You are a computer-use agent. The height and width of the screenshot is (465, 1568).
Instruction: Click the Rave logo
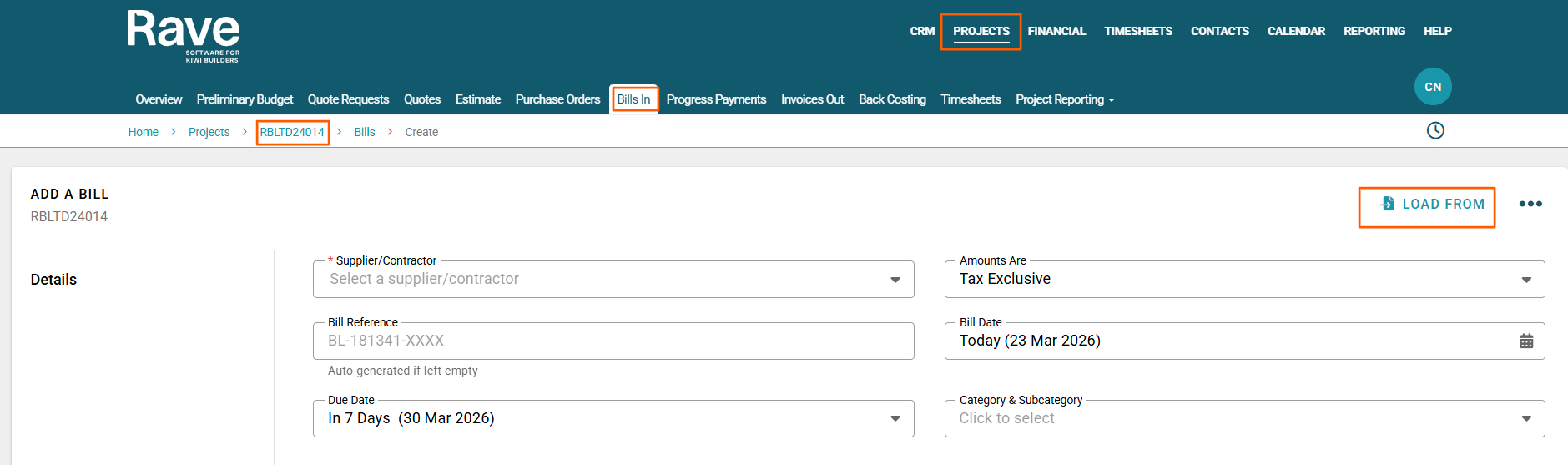183,35
